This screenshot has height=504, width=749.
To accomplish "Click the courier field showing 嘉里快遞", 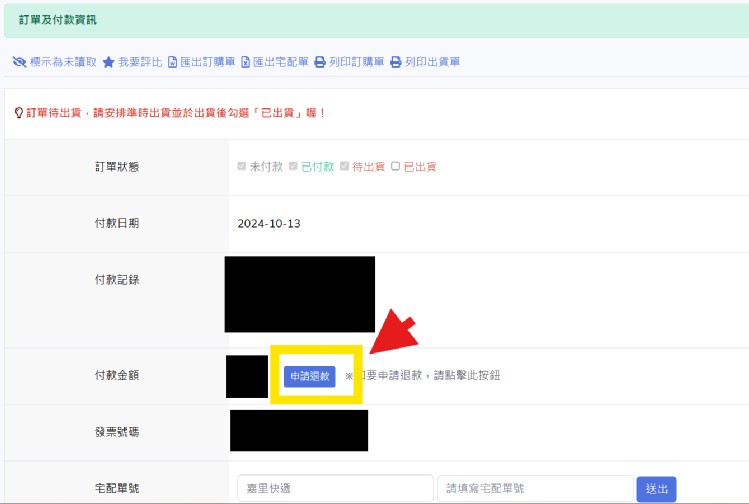I will coord(335,488).
